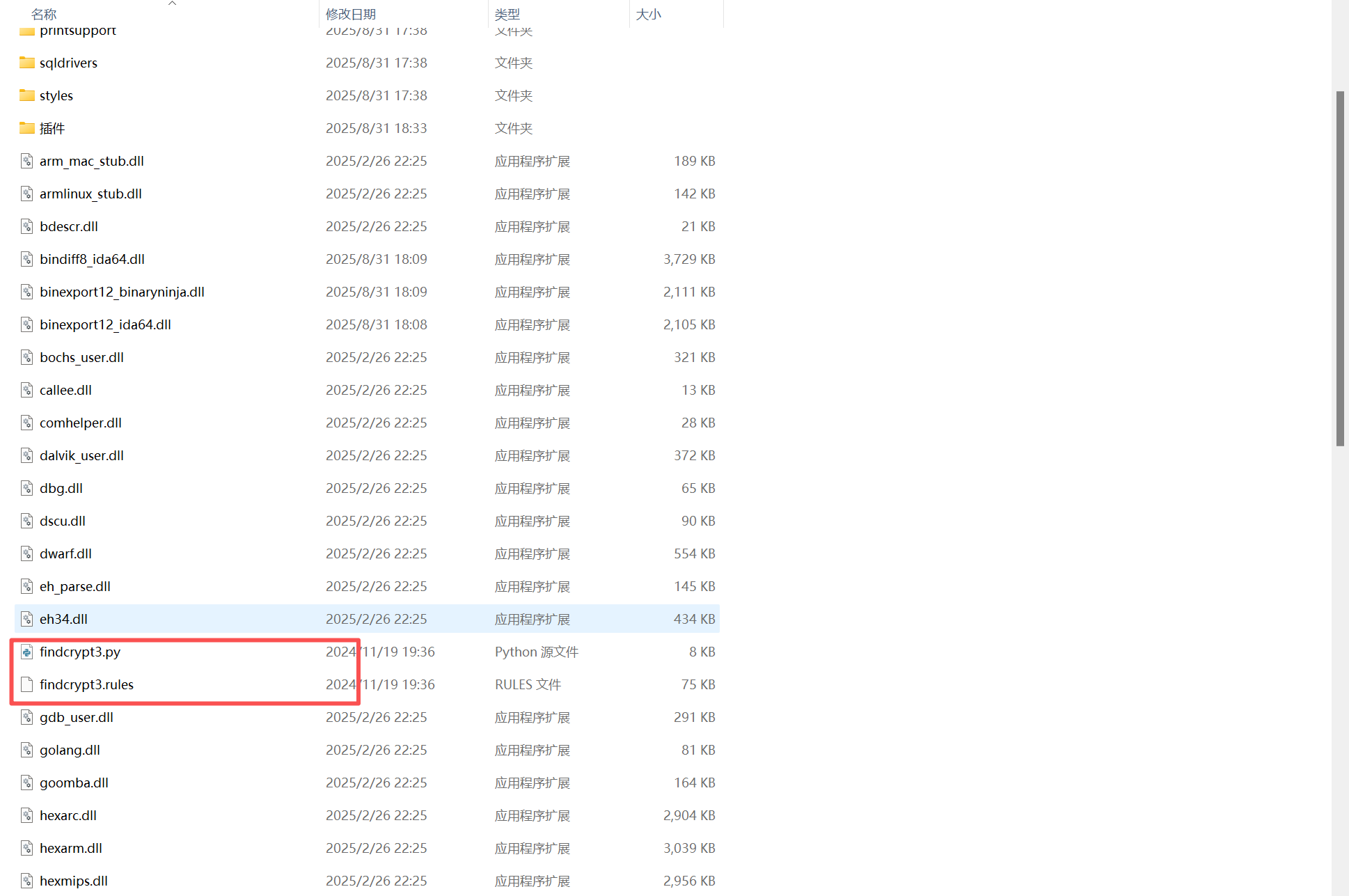The width and height of the screenshot is (1349, 896).
Task: Click the sqldrivers folder icon
Action: click(26, 63)
